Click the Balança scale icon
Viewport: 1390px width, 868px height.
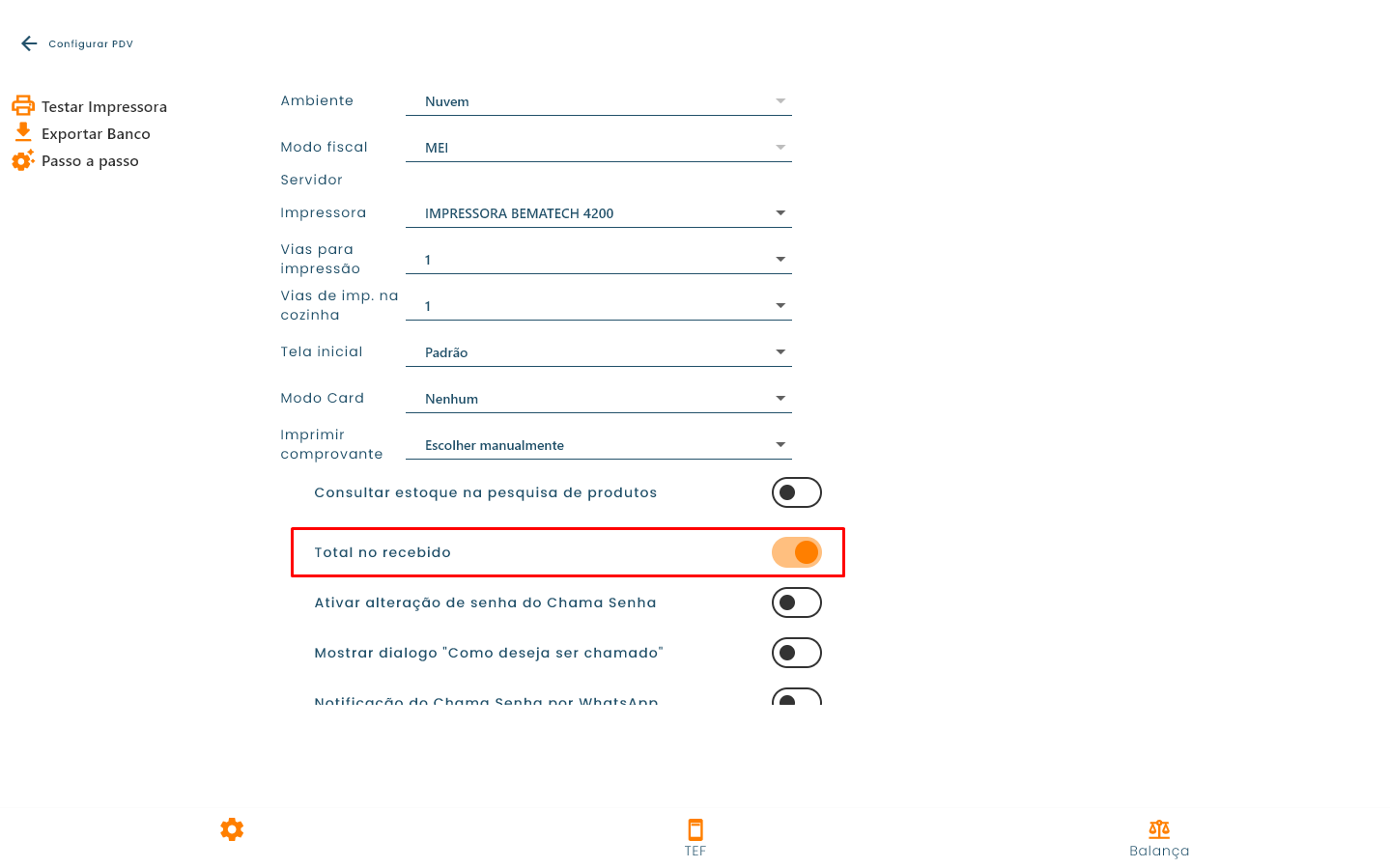[1159, 829]
